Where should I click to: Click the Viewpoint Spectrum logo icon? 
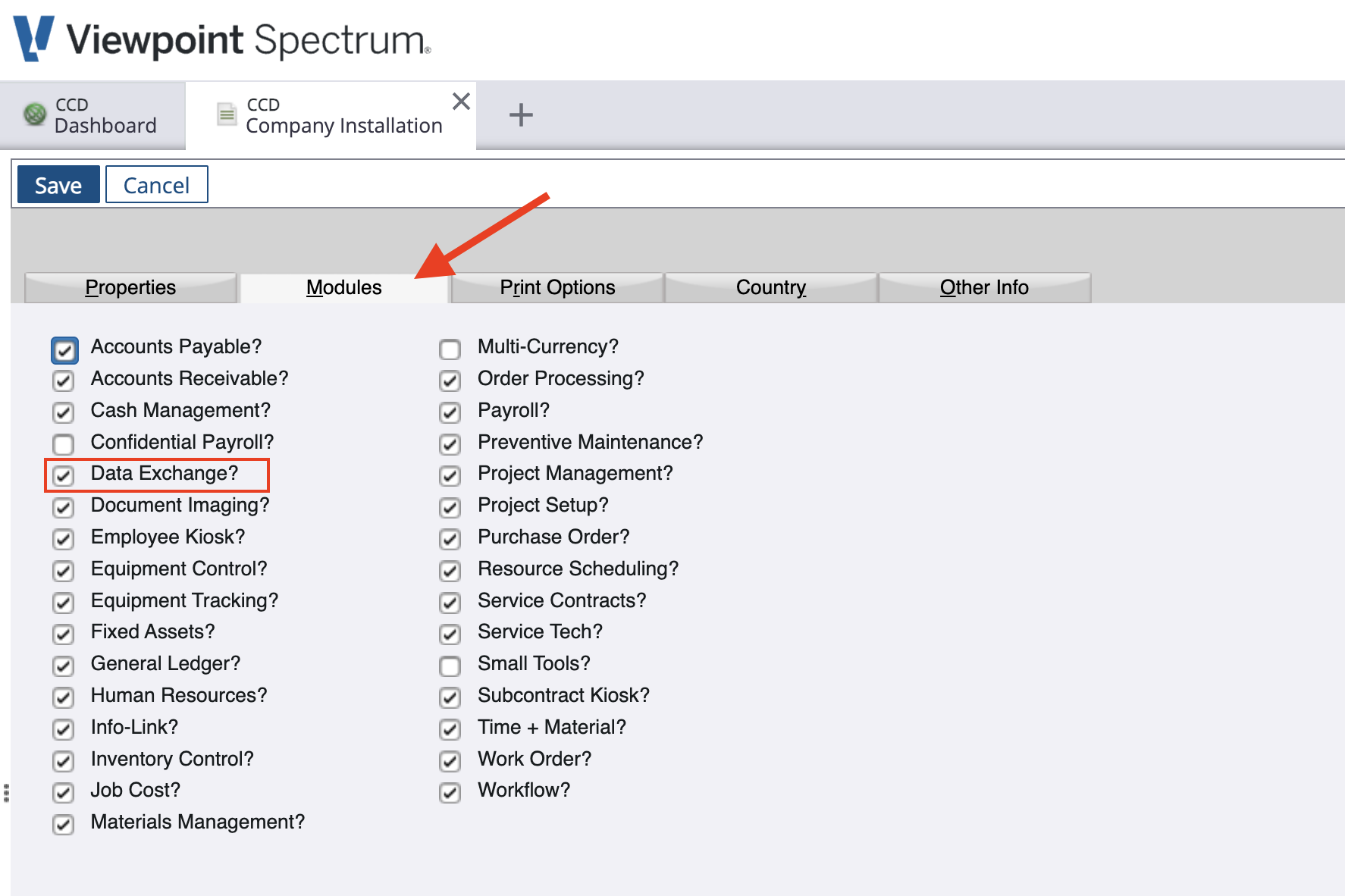pos(34,38)
